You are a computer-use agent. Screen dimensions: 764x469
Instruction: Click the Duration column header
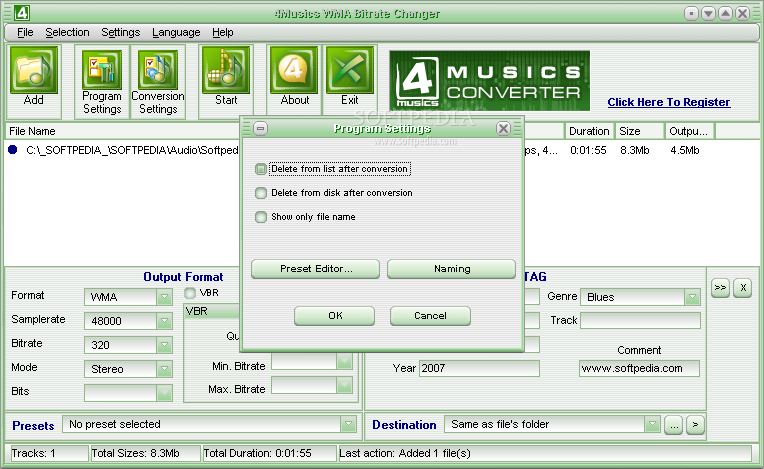tap(589, 131)
